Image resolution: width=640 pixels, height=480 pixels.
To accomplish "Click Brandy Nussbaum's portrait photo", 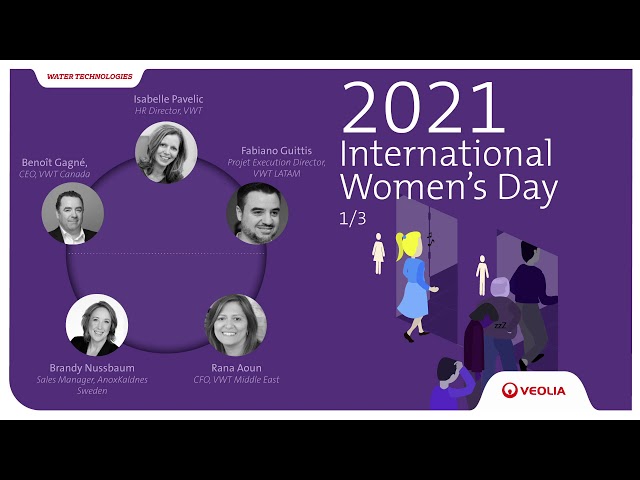I will [97, 325].
